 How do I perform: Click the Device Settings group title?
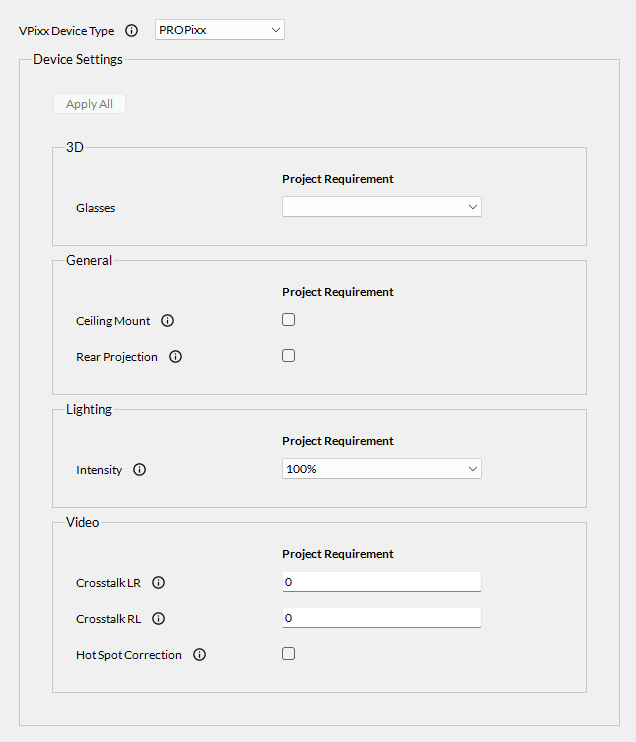pyautogui.click(x=78, y=59)
